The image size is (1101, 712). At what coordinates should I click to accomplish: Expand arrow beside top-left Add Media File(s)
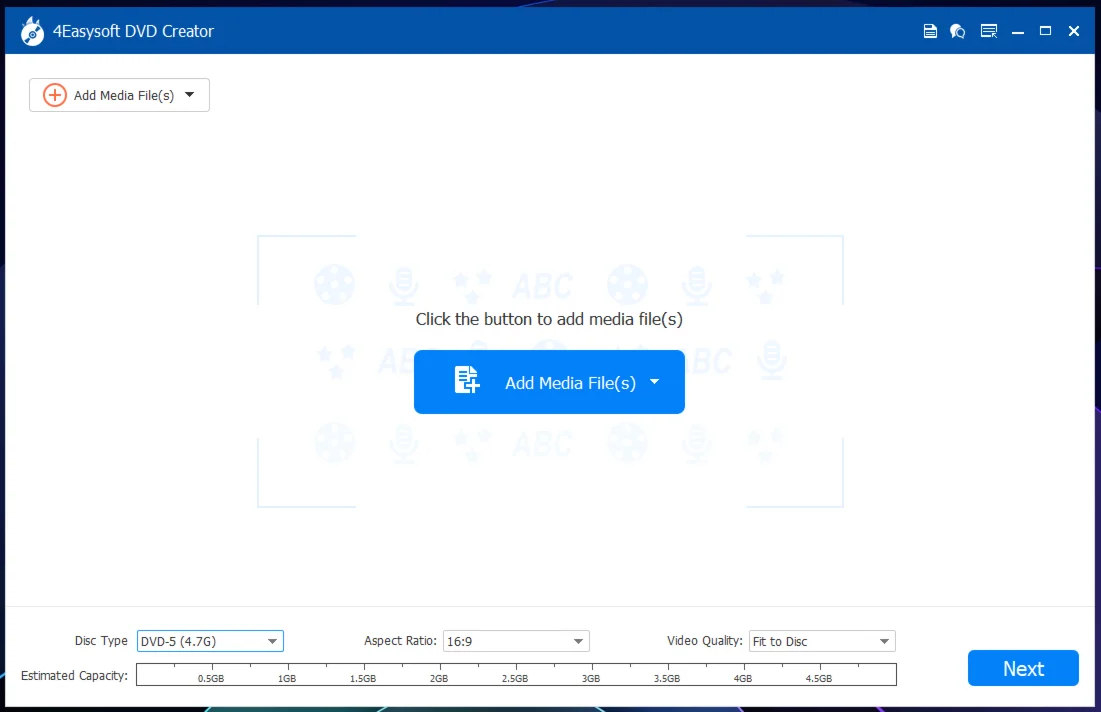[x=190, y=95]
